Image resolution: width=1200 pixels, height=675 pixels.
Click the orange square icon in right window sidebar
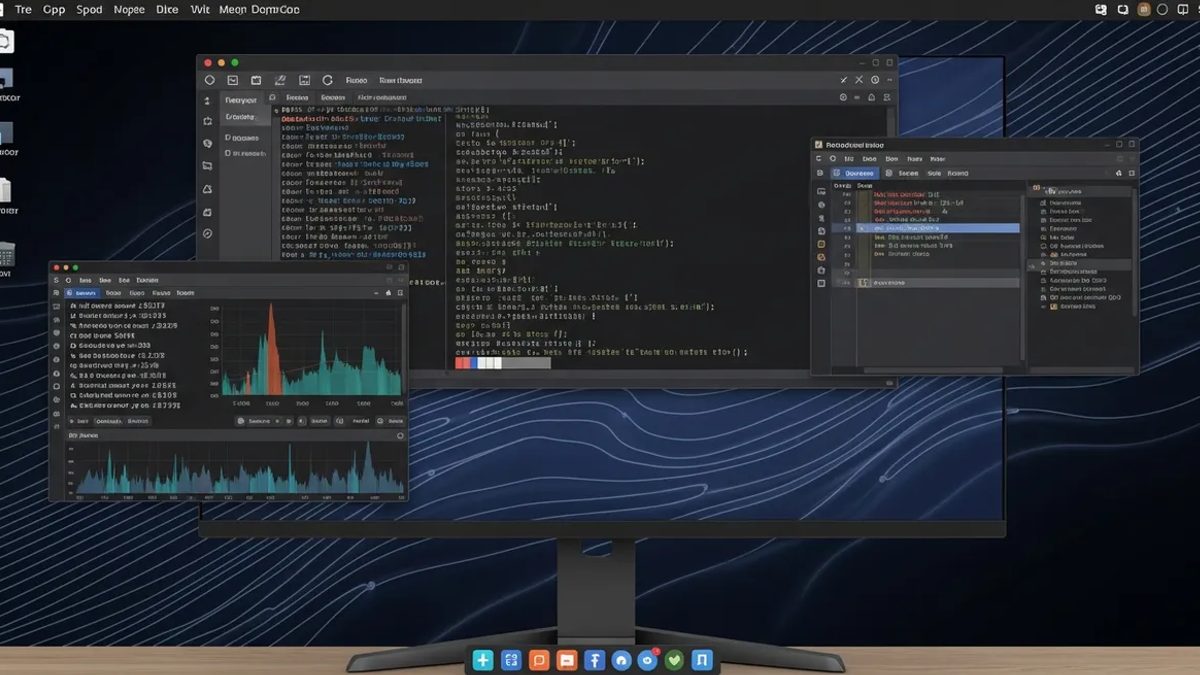[821, 244]
